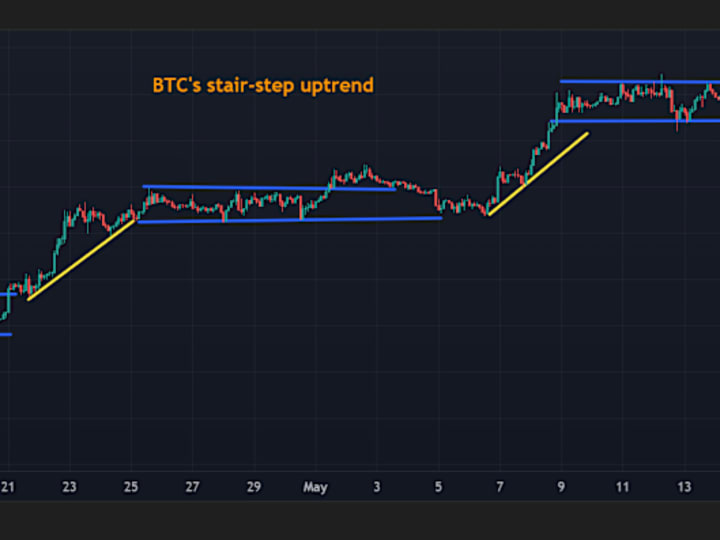Click the date label 5 on the time axis
Viewport: 720px width, 540px height.
[x=439, y=487]
